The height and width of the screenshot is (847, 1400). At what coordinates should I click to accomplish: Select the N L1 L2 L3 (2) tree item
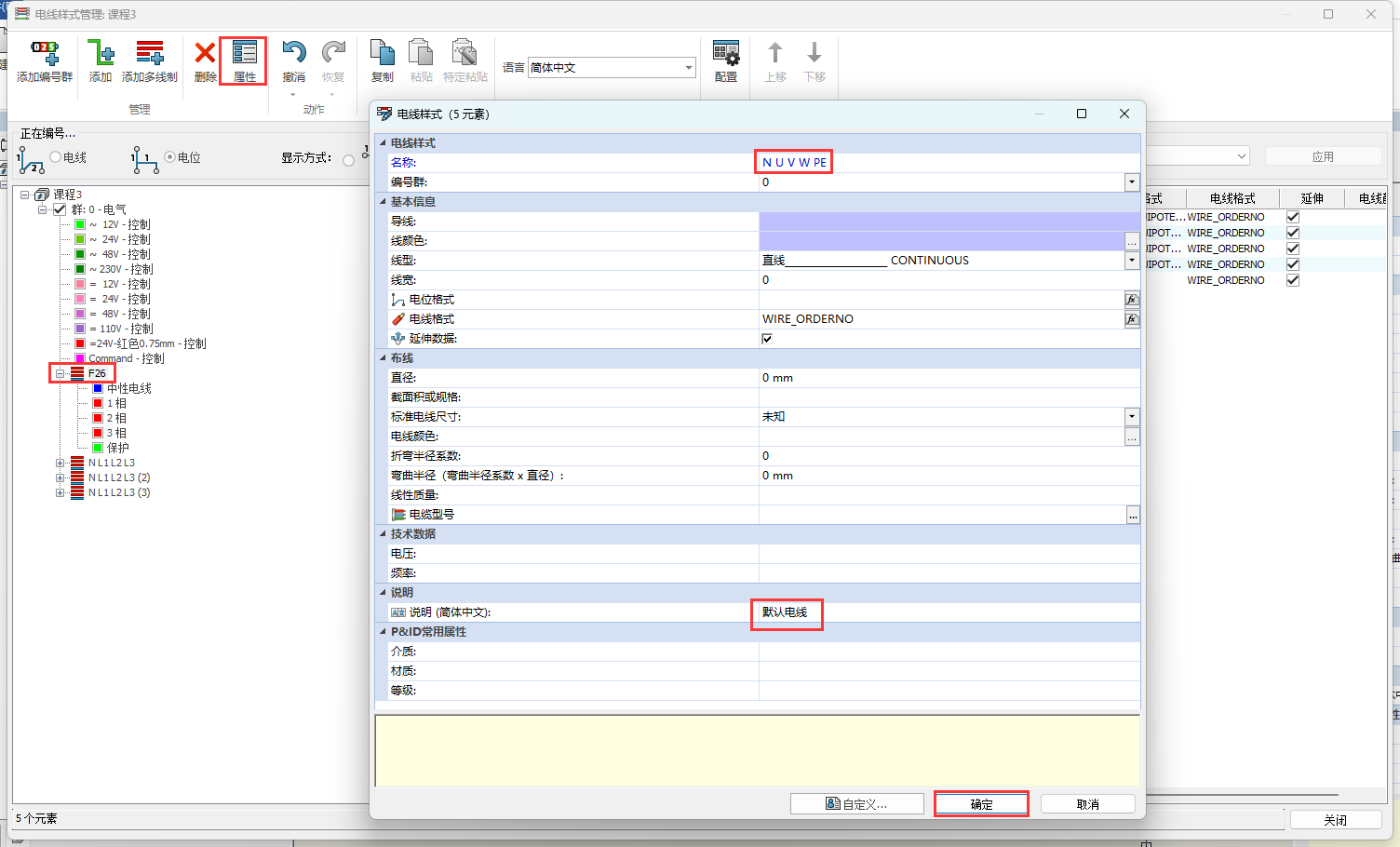(119, 477)
